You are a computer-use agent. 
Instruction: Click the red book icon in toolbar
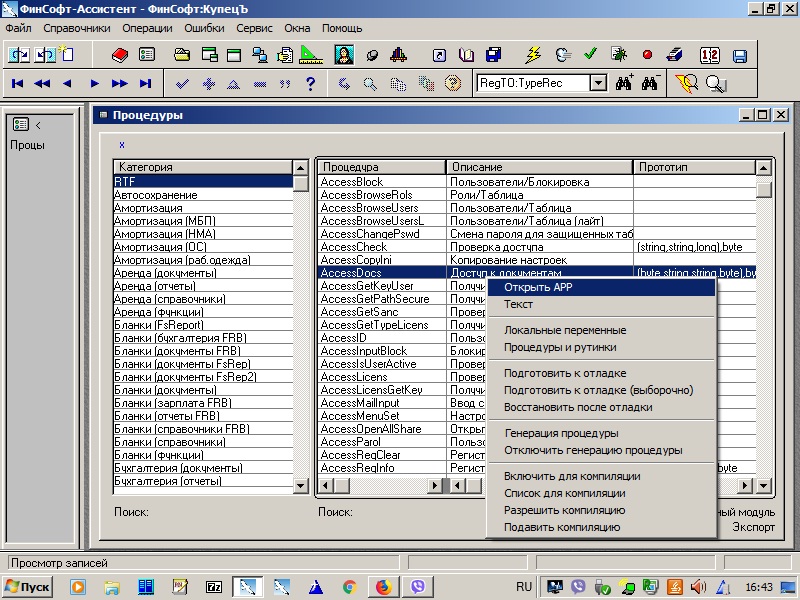point(120,55)
